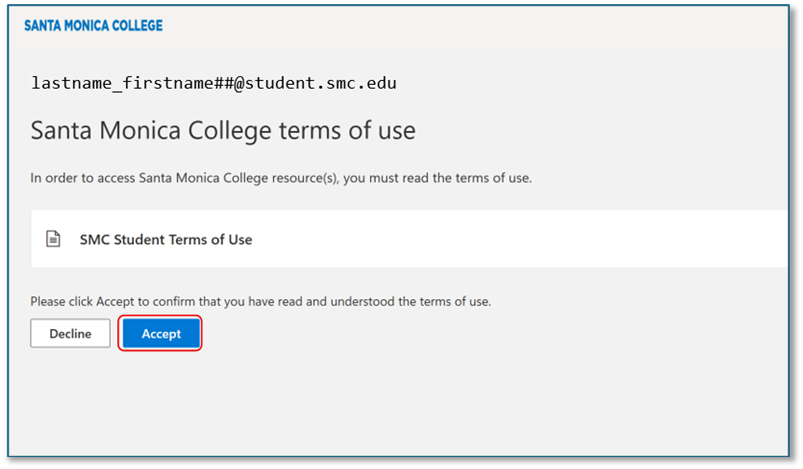Viewport: 803px width, 469px height.
Task: Open the SMC Student Terms of Use label
Action: point(166,240)
